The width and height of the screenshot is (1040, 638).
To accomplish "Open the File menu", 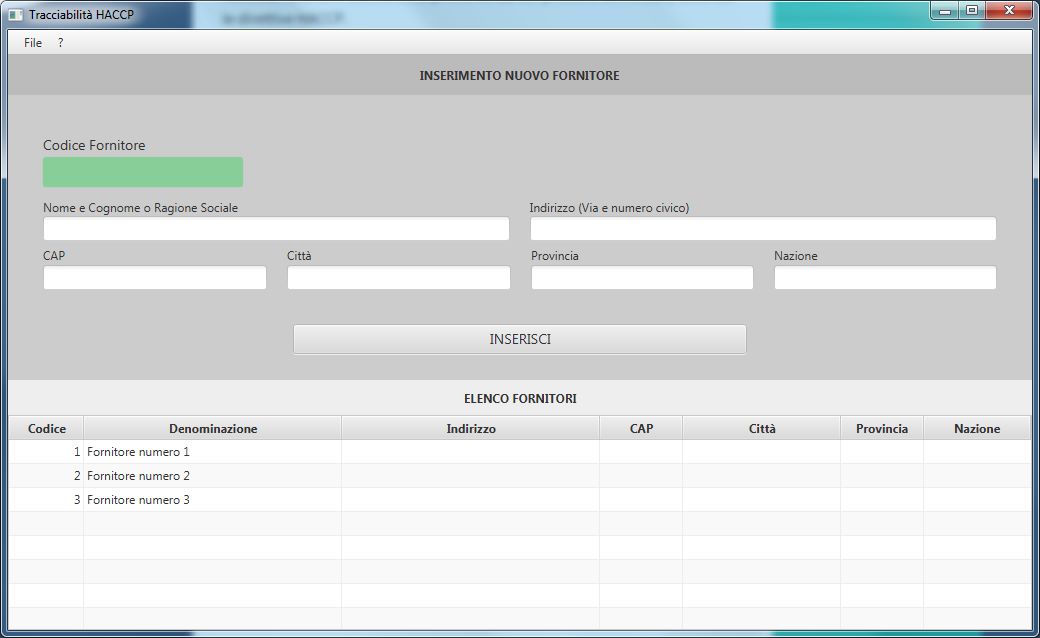I will tap(33, 43).
